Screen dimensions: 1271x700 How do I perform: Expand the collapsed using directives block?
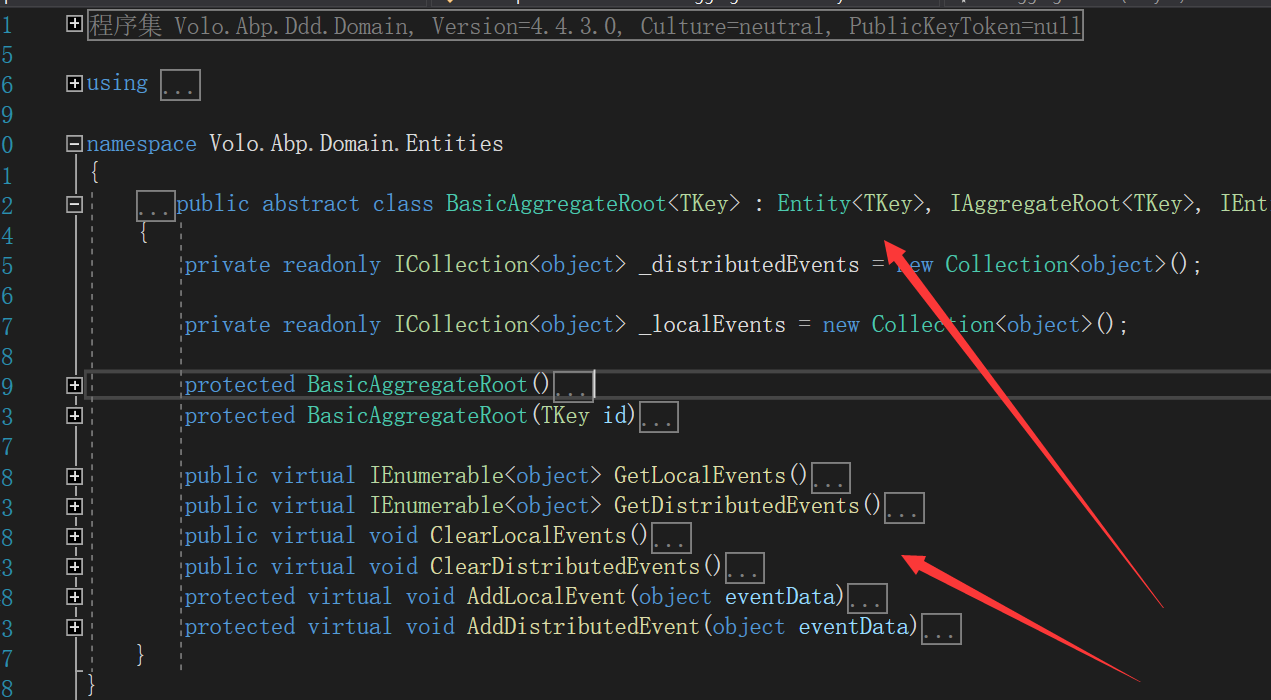74,84
